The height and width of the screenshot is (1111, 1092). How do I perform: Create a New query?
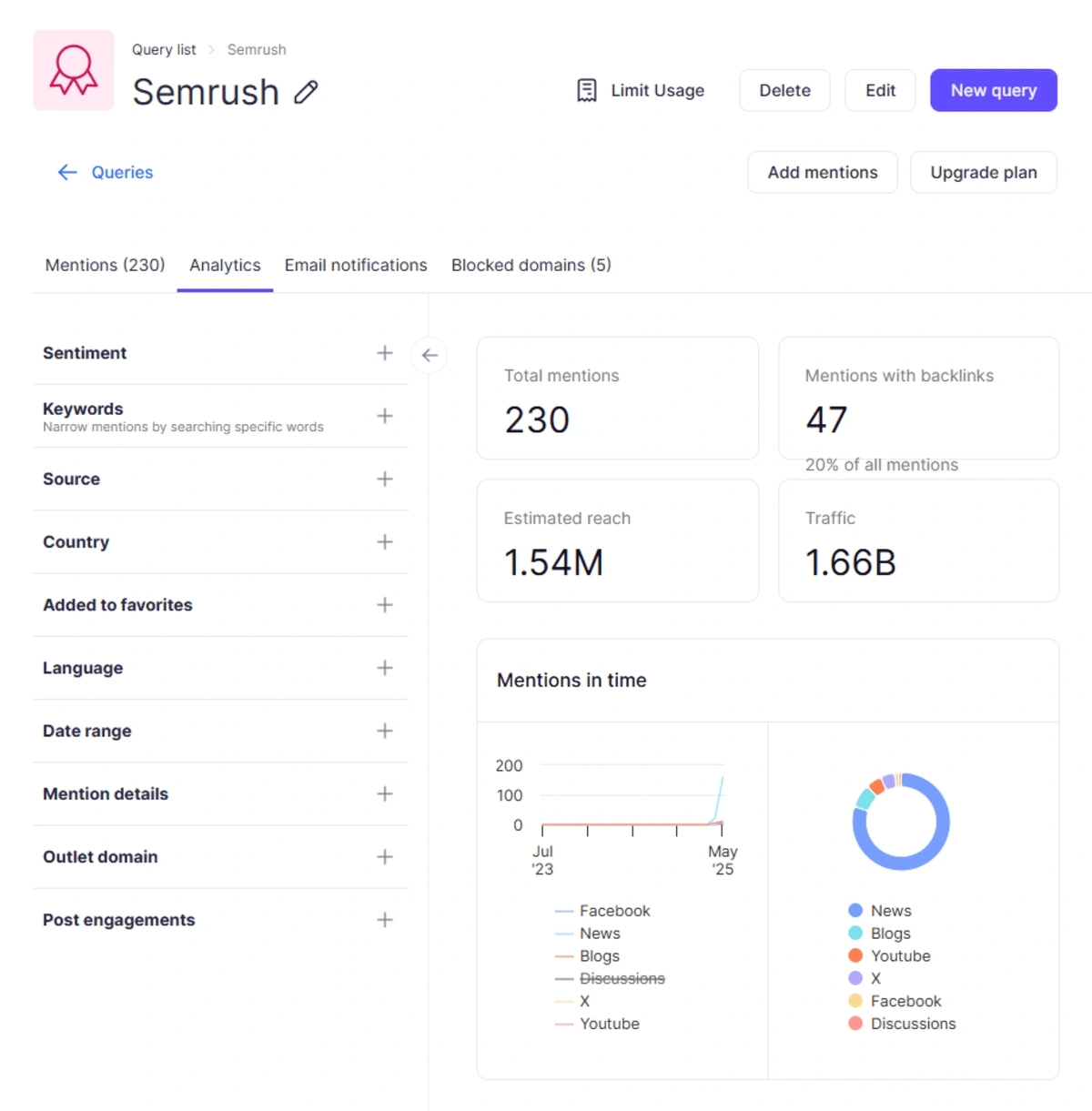click(x=993, y=90)
